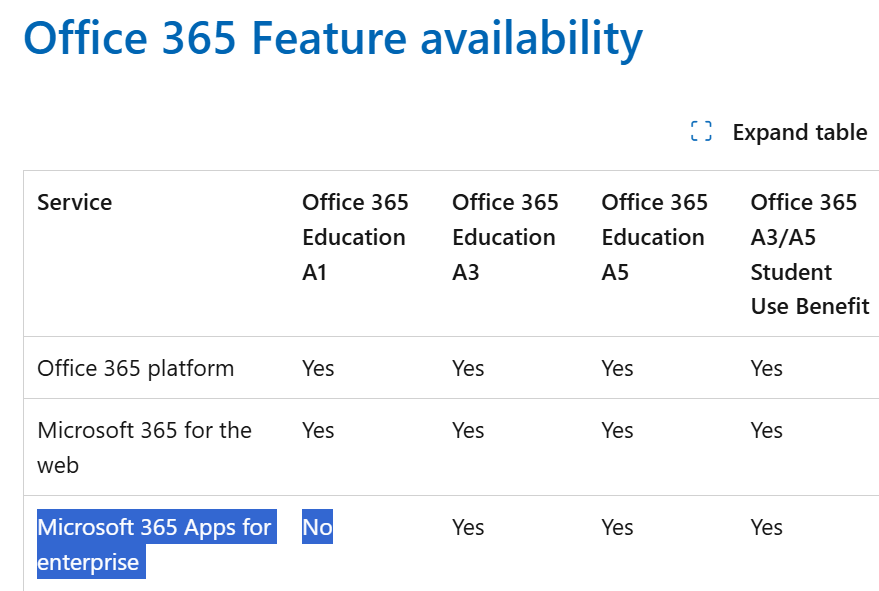Screen dimensions: 879x591
Task: Select the Office 365 Education A1 header
Action: [x=355, y=237]
